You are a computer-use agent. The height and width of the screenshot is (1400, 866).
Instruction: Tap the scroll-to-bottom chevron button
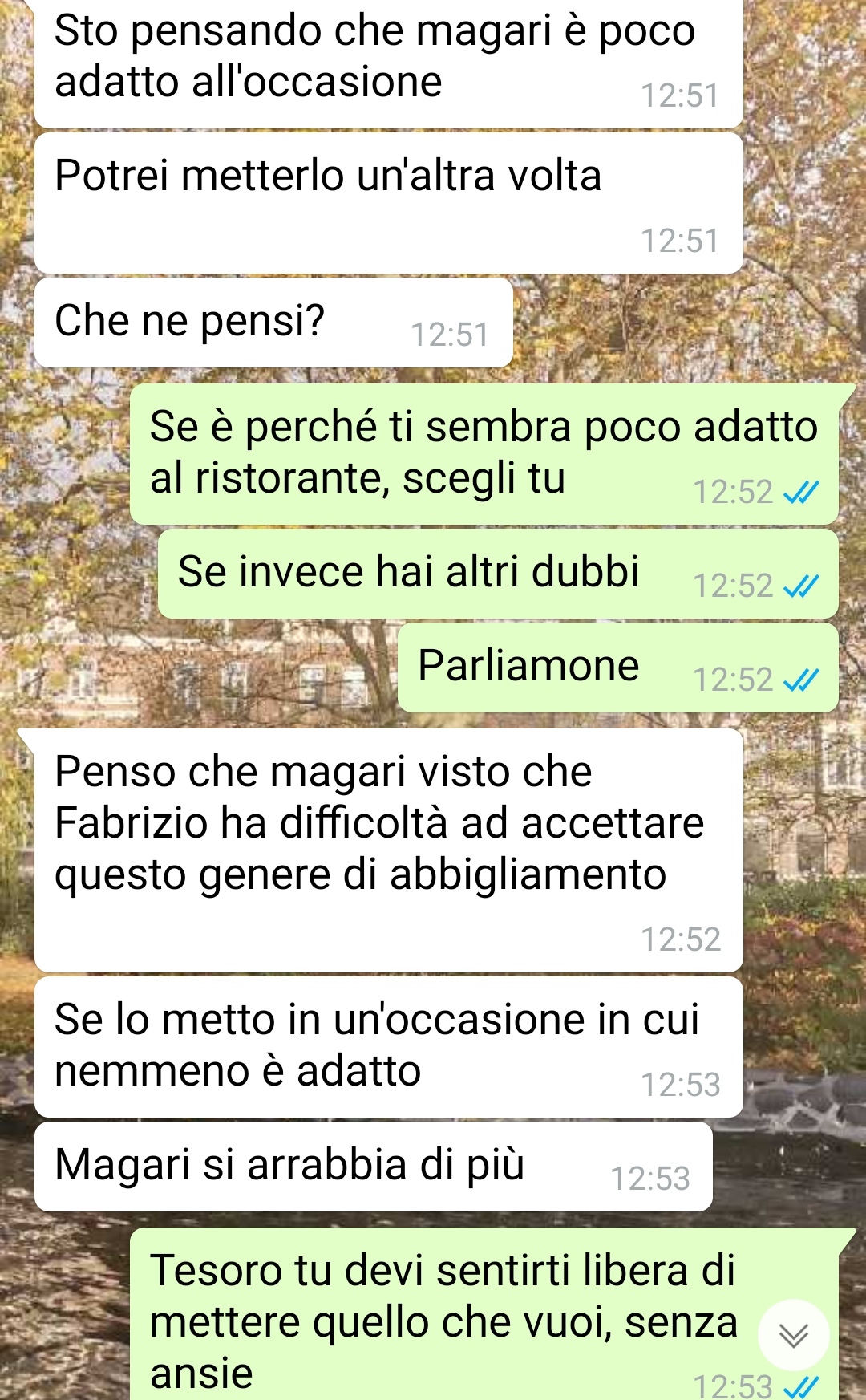click(x=793, y=1335)
